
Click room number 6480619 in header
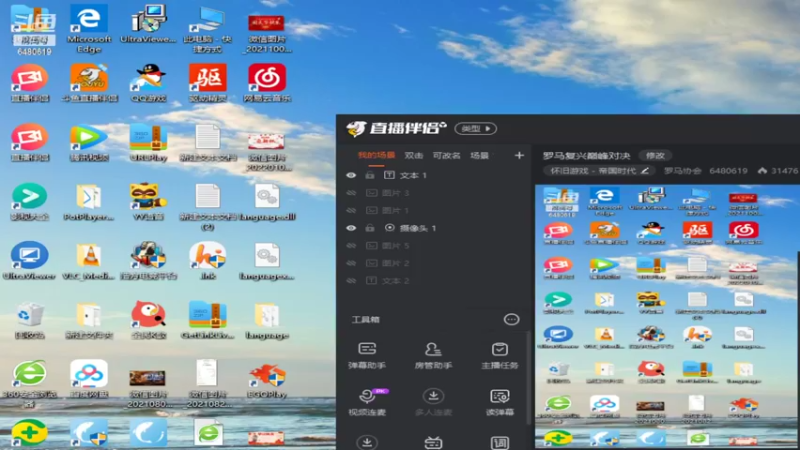click(x=728, y=170)
